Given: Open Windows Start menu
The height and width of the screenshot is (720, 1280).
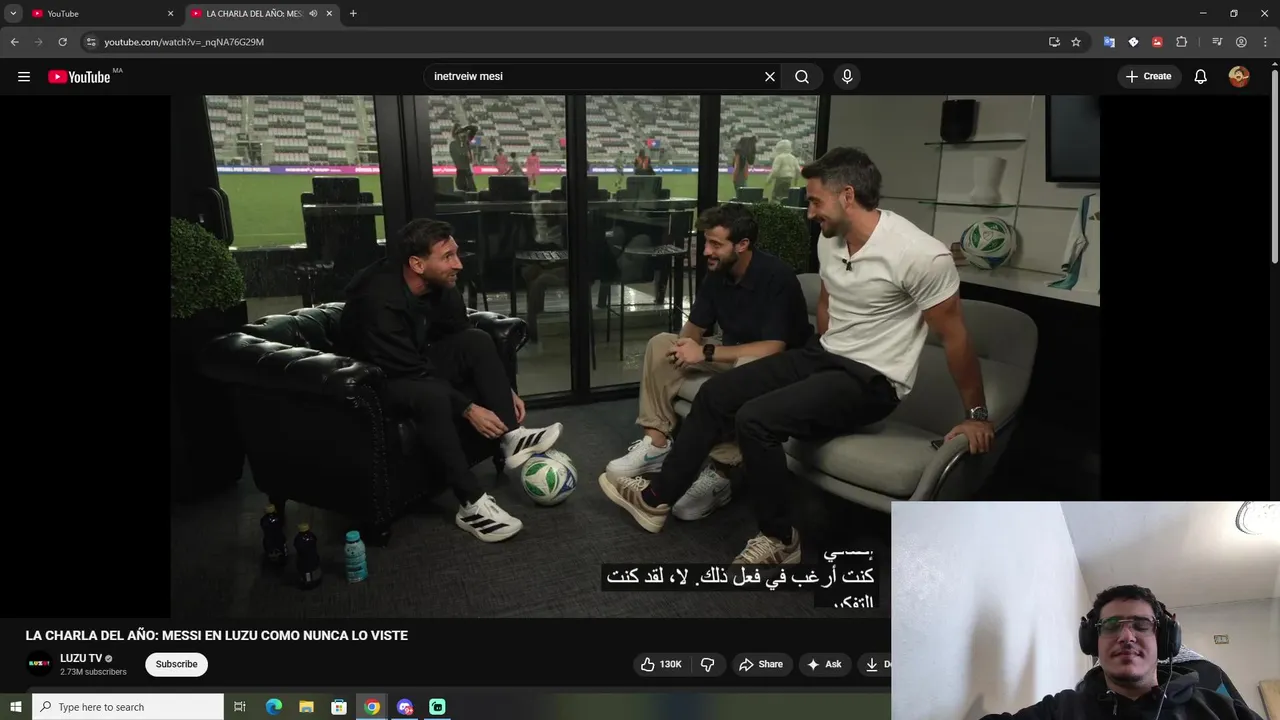Looking at the screenshot, I should (x=15, y=707).
